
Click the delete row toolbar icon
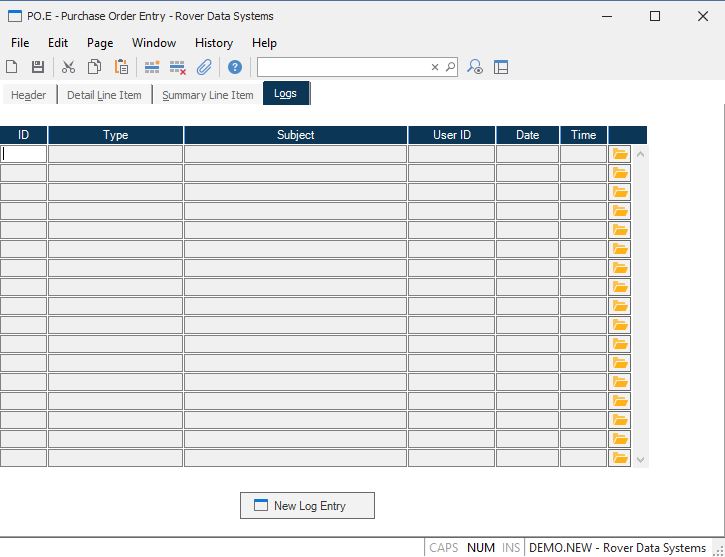tap(178, 67)
